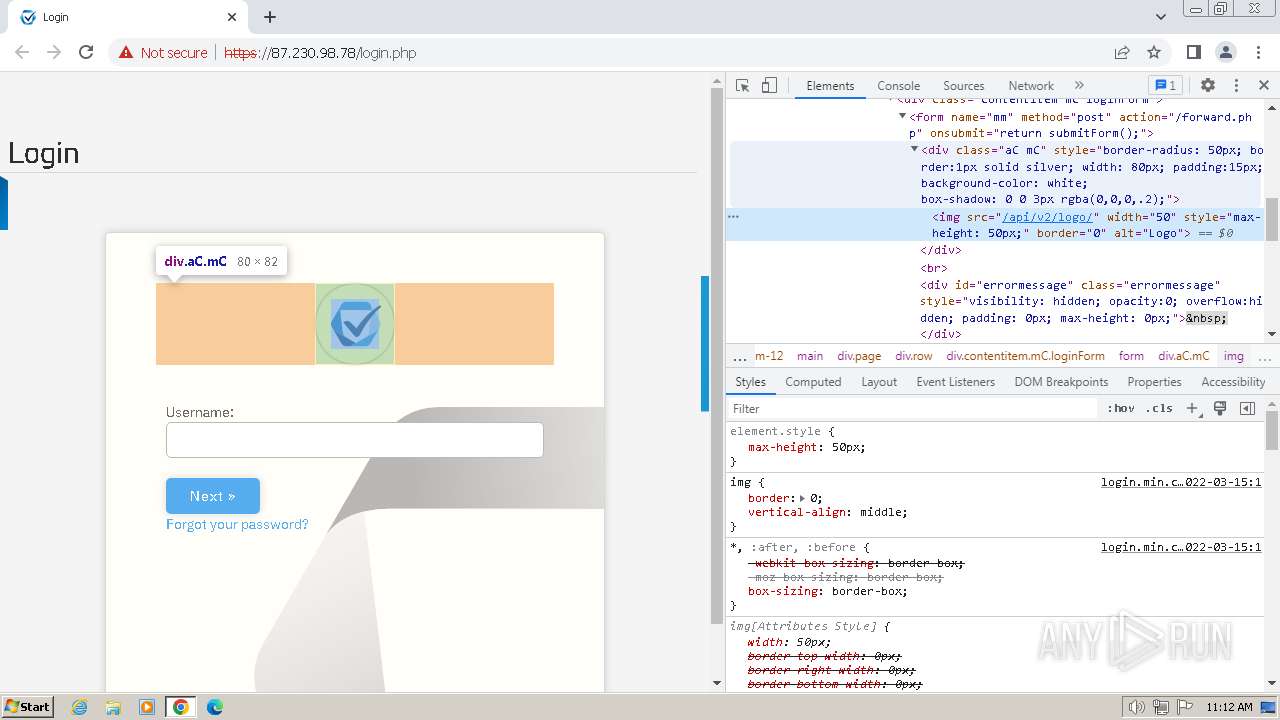The width and height of the screenshot is (1280, 720).
Task: Select the form breadcrumb
Action: (1131, 356)
